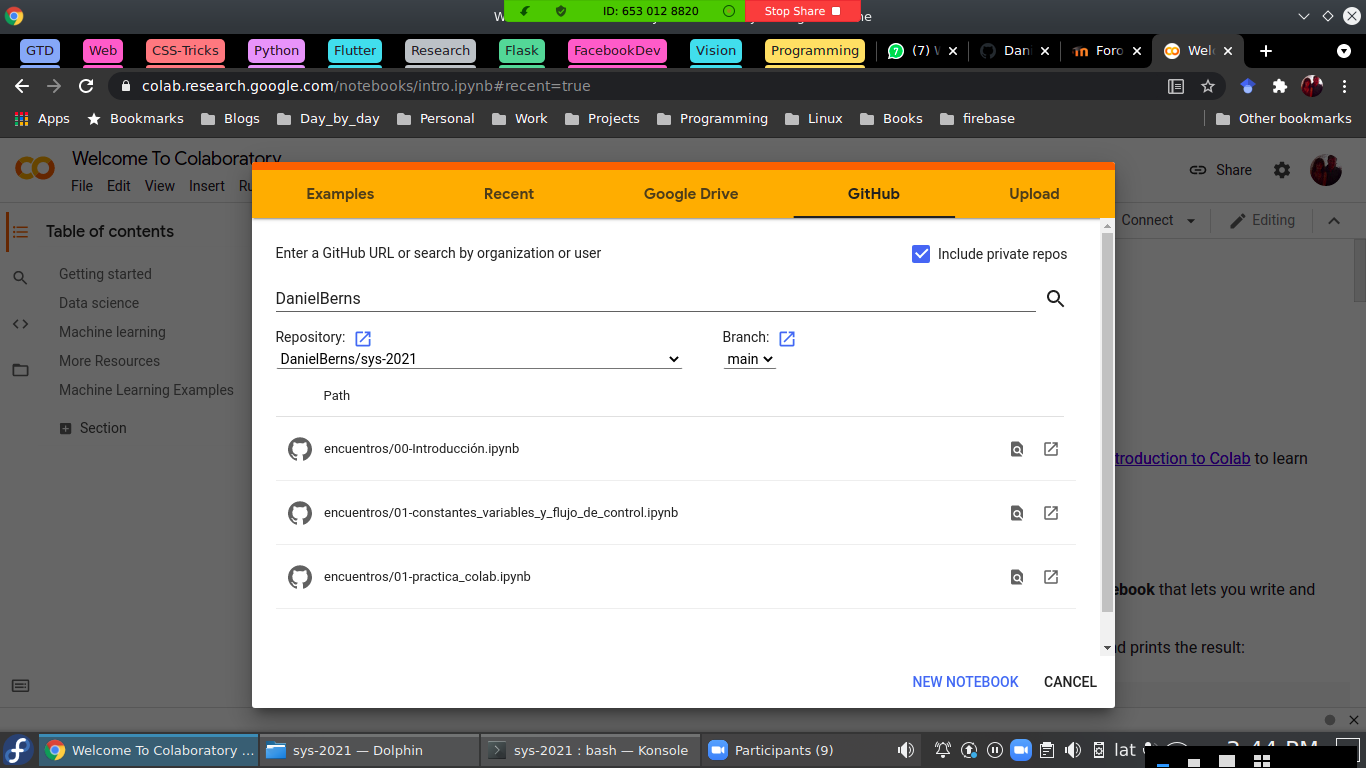1366x768 pixels.
Task: Switch to the Recent tab
Action: (509, 194)
